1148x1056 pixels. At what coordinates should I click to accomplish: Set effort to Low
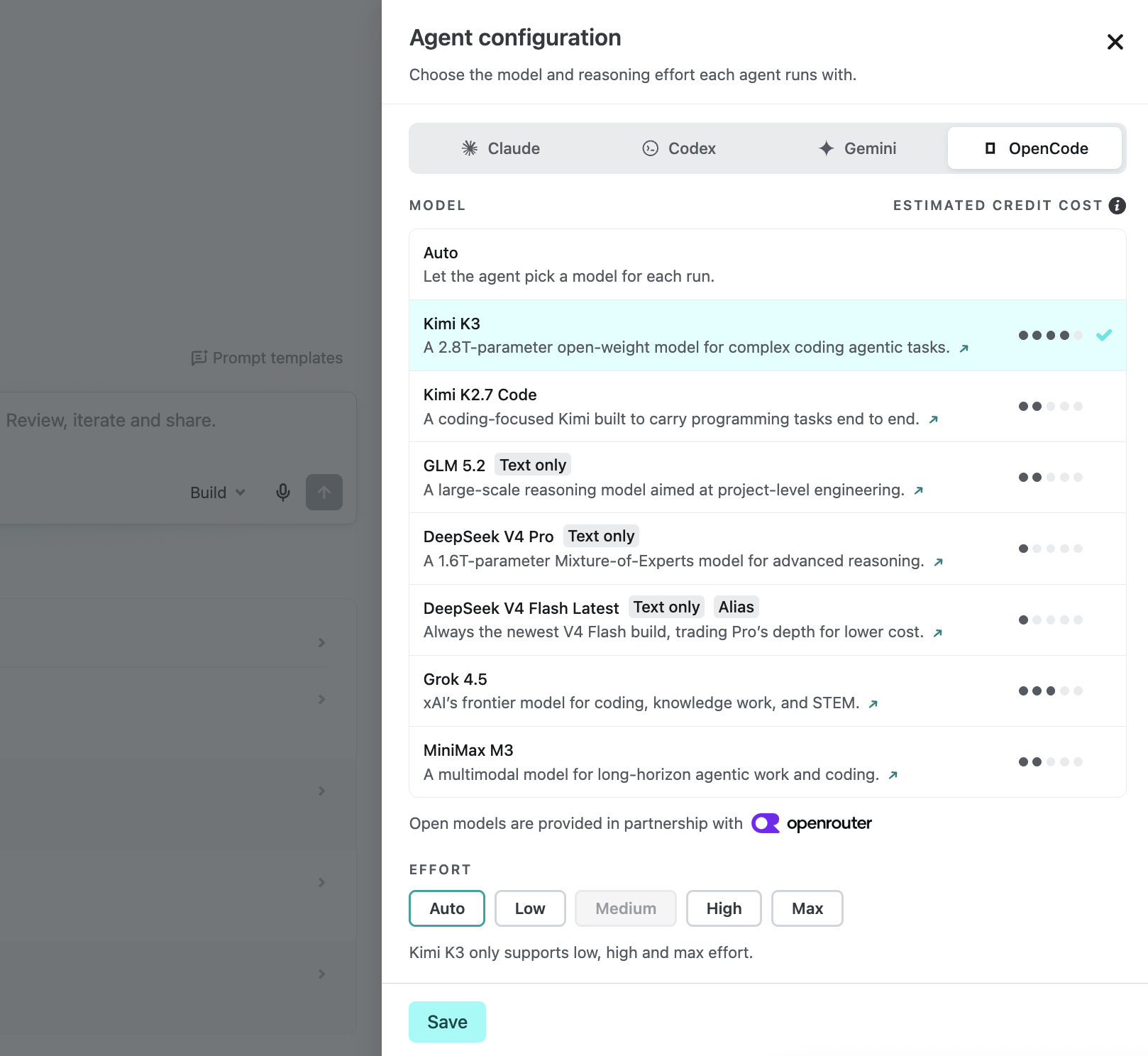pos(530,908)
